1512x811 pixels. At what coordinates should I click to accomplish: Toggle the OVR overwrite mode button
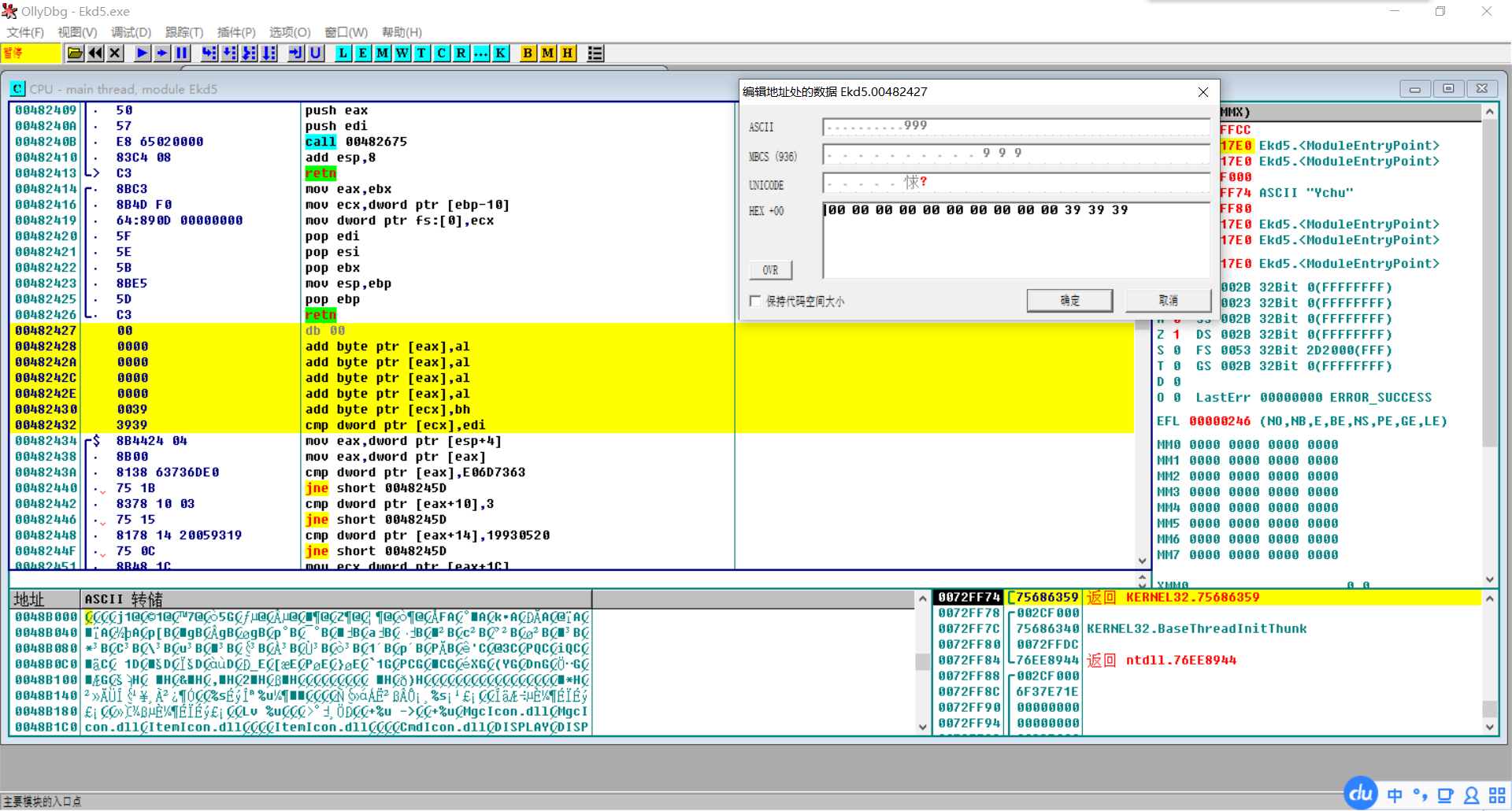point(770,270)
